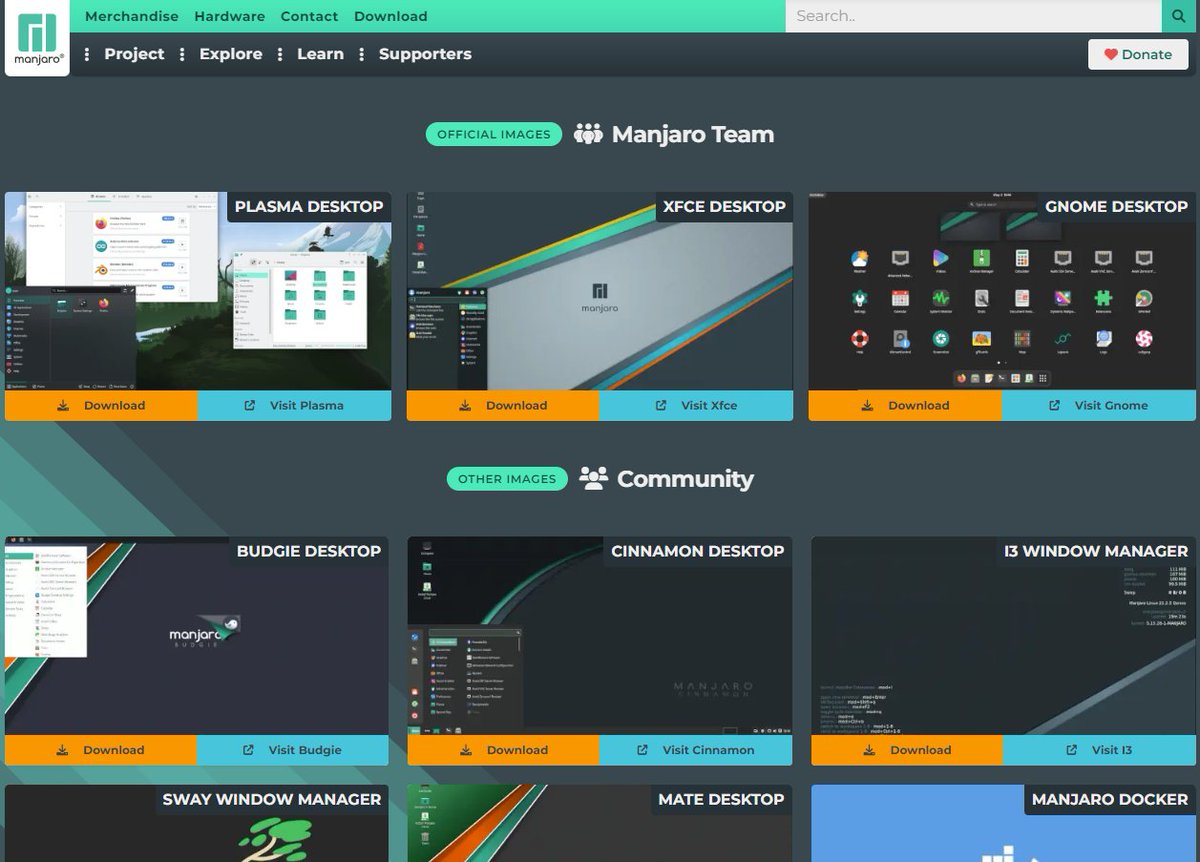1200x862 pixels.
Task: Click the download icon under GNOME Desktop
Action: (x=867, y=406)
